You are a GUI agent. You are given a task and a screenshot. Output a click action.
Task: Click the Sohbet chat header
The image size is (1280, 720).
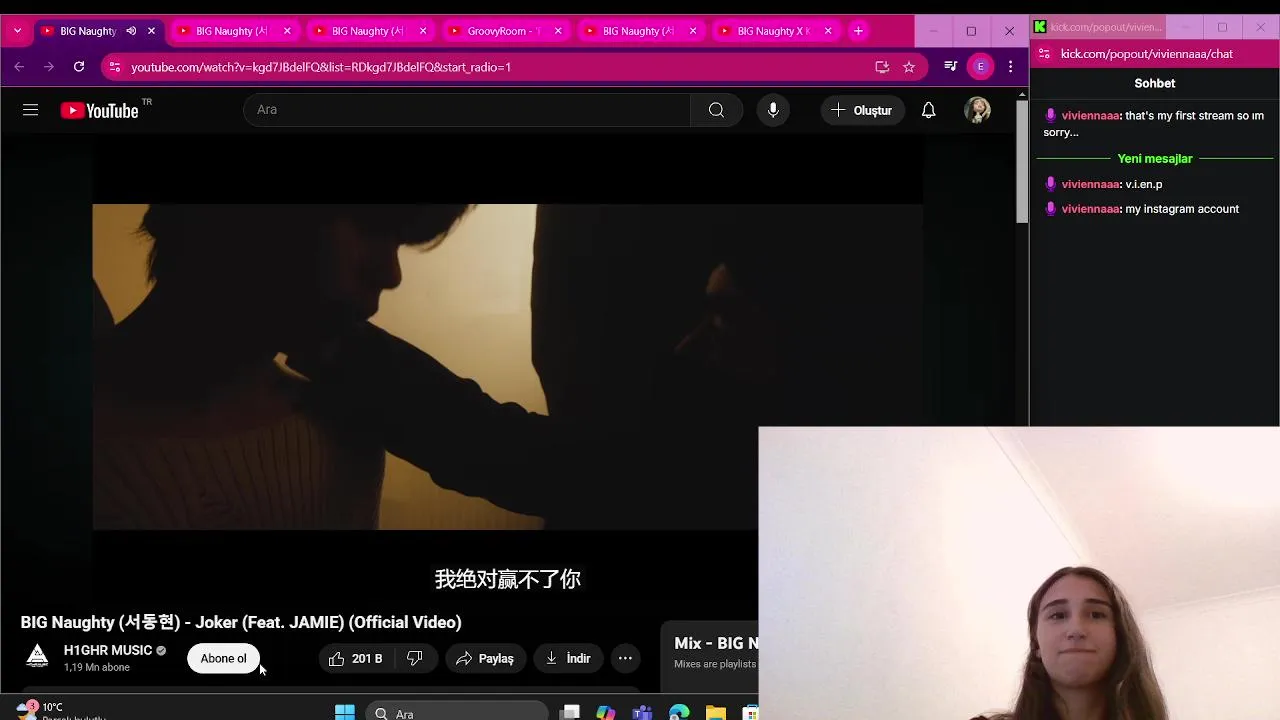1155,83
